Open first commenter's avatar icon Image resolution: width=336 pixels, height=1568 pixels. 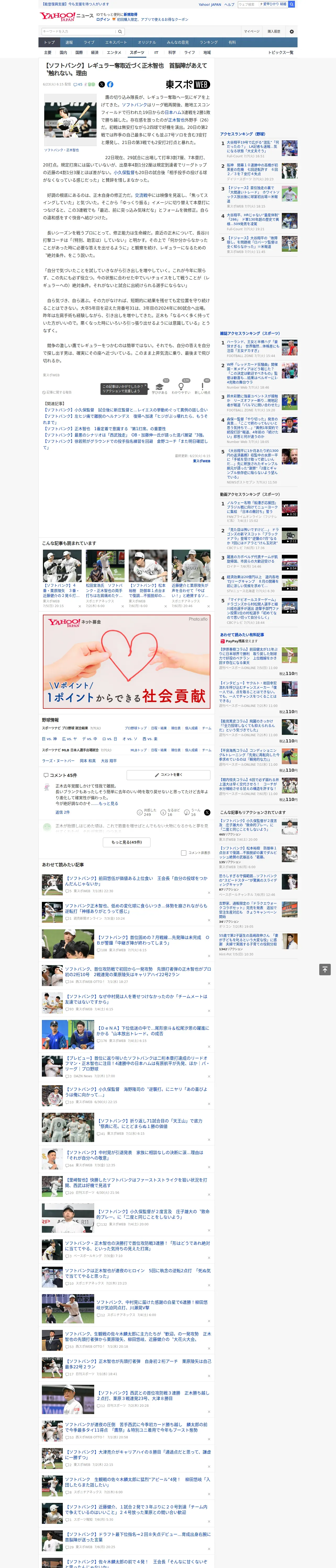47,788
